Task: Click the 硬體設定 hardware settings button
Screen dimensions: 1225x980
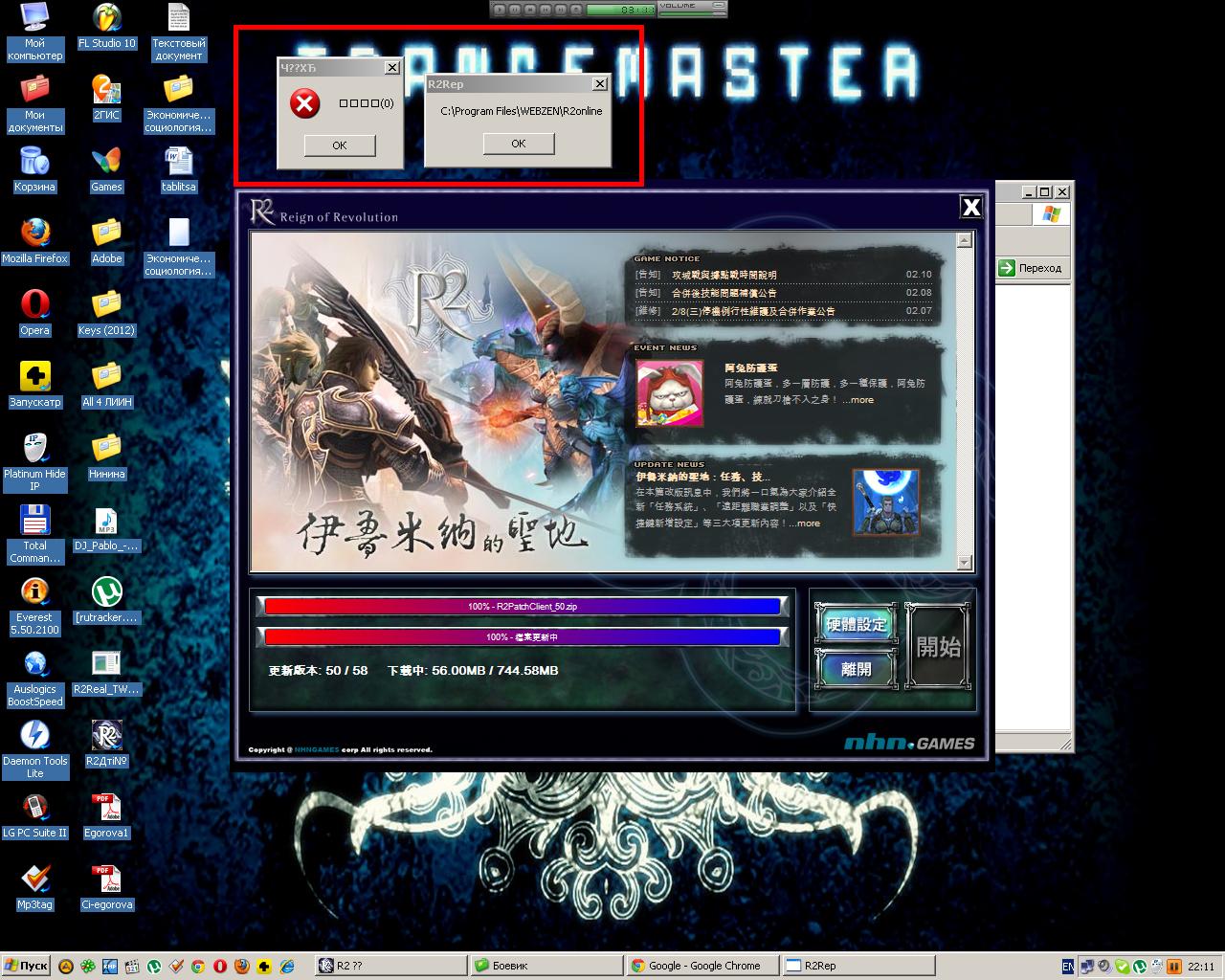Action: (x=857, y=624)
